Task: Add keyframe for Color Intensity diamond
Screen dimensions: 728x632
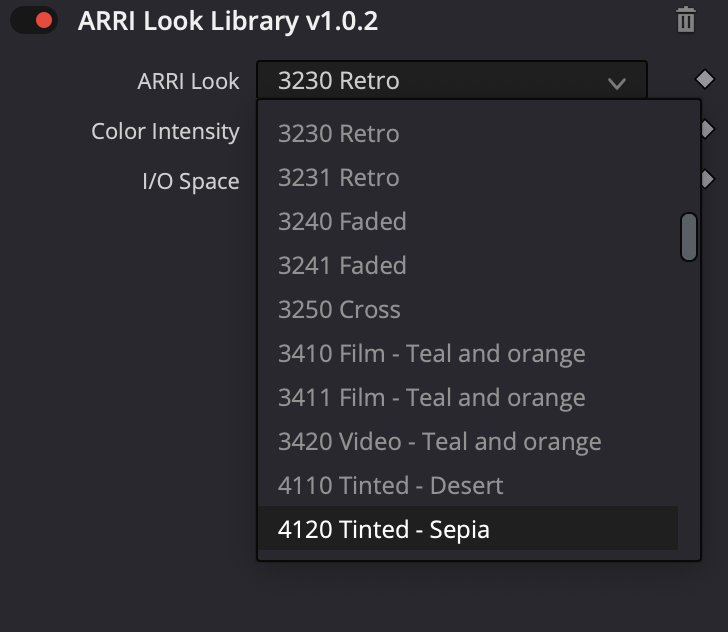Action: [x=707, y=129]
